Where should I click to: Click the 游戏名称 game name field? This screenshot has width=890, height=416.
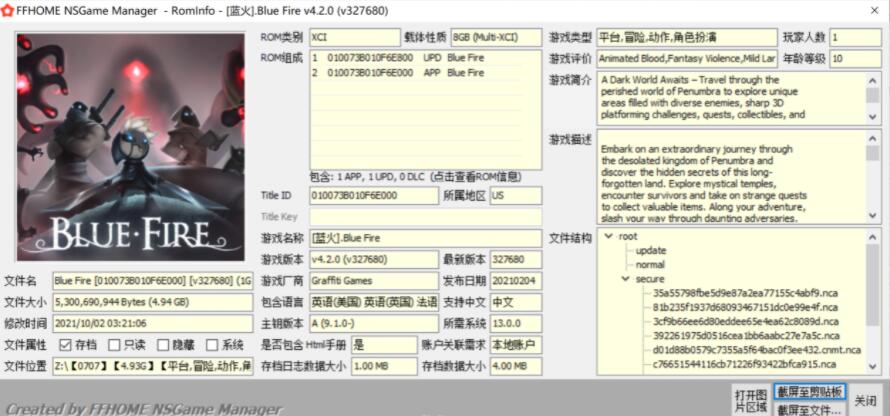coord(425,238)
